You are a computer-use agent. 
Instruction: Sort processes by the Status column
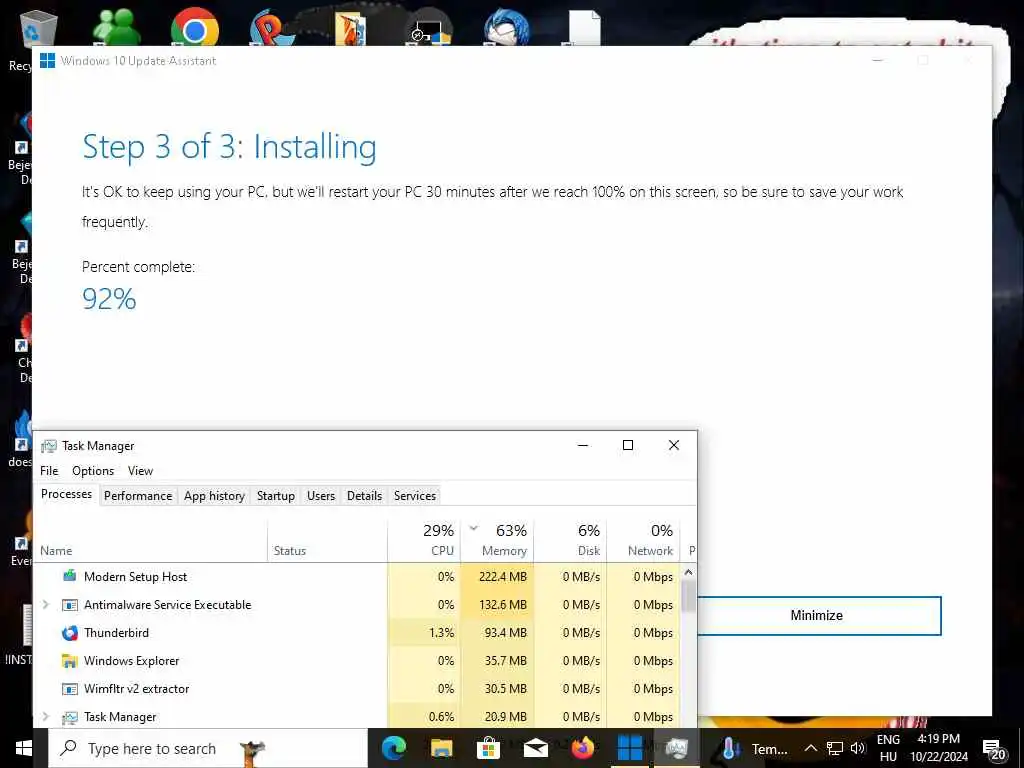(x=328, y=541)
